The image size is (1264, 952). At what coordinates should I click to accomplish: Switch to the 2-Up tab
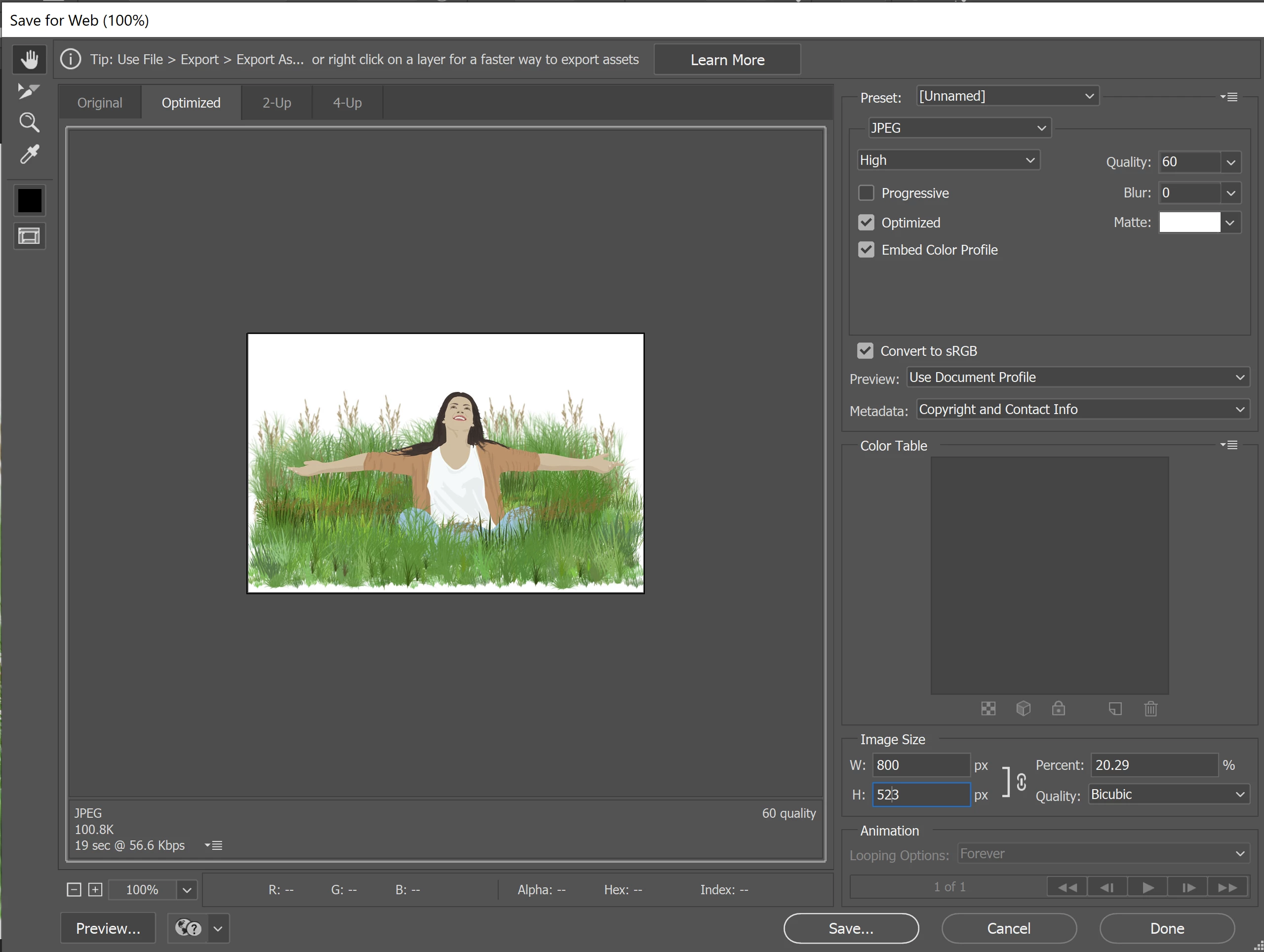click(x=276, y=103)
